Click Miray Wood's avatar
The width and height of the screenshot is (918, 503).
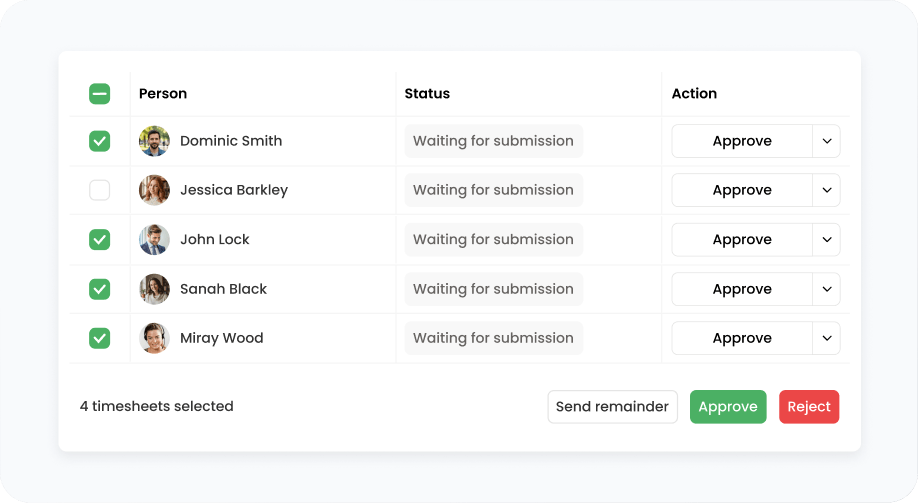coord(155,338)
